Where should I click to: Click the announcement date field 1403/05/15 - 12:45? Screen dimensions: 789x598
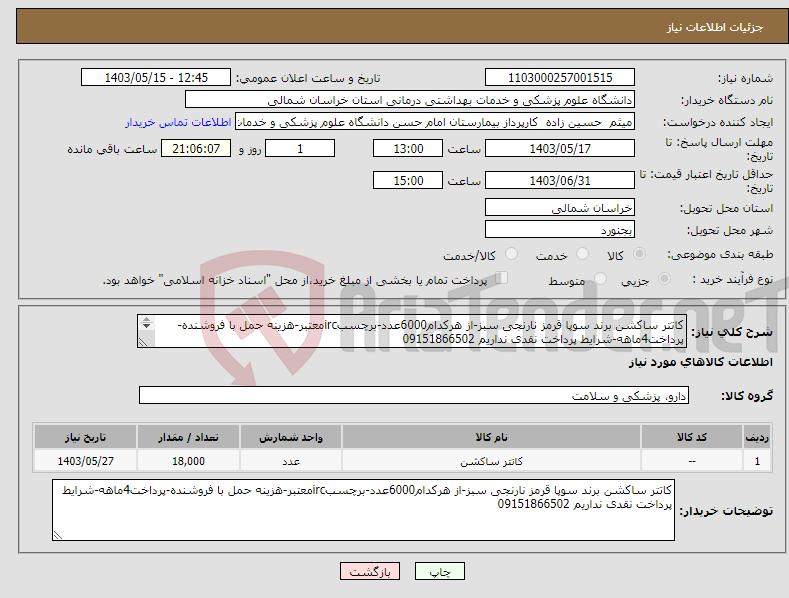tap(155, 78)
